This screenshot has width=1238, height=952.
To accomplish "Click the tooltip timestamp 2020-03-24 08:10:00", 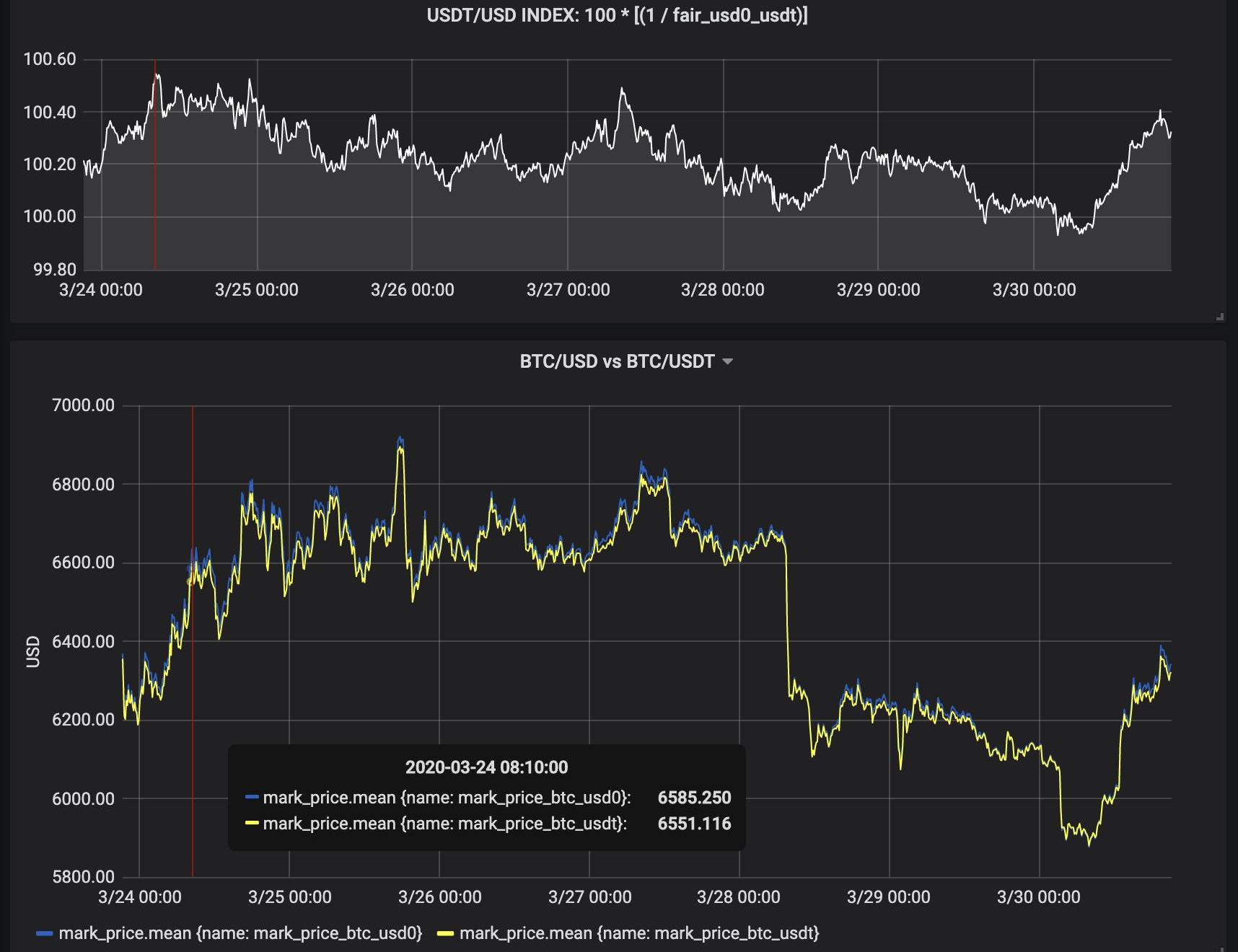I will 486,767.
